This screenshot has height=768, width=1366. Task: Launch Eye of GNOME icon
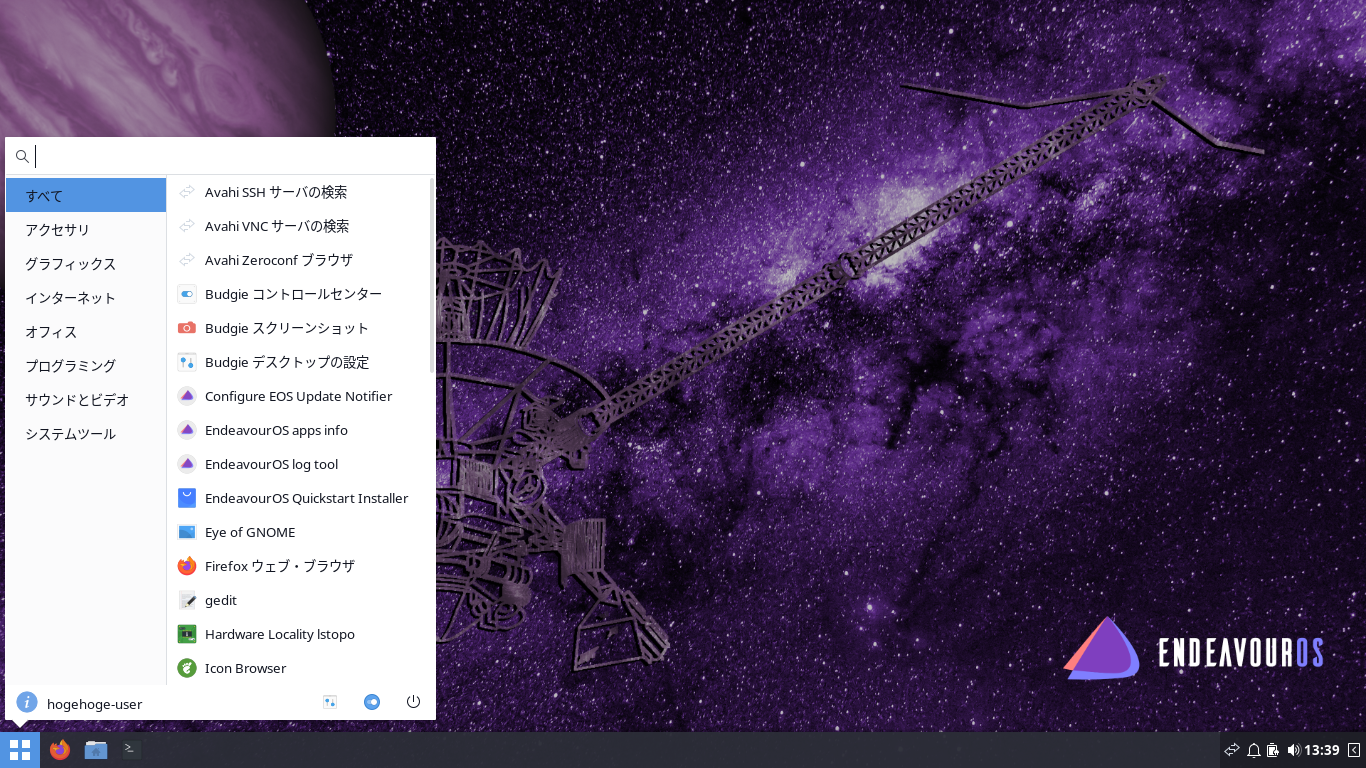[187, 532]
